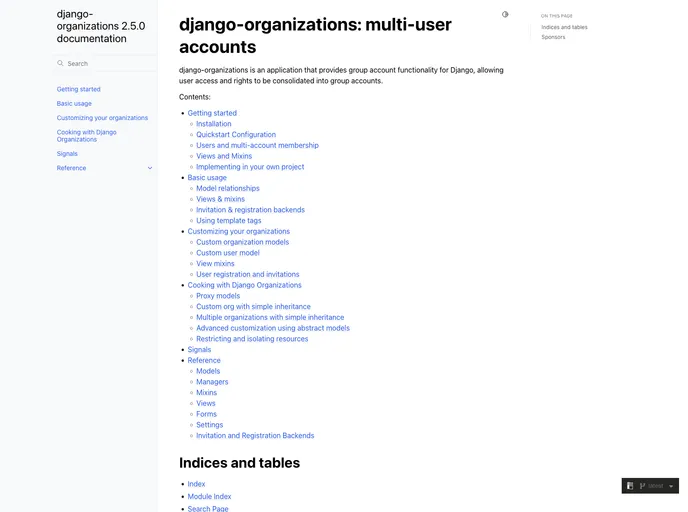Open Custom organization models link
688x512 pixels.
(243, 242)
